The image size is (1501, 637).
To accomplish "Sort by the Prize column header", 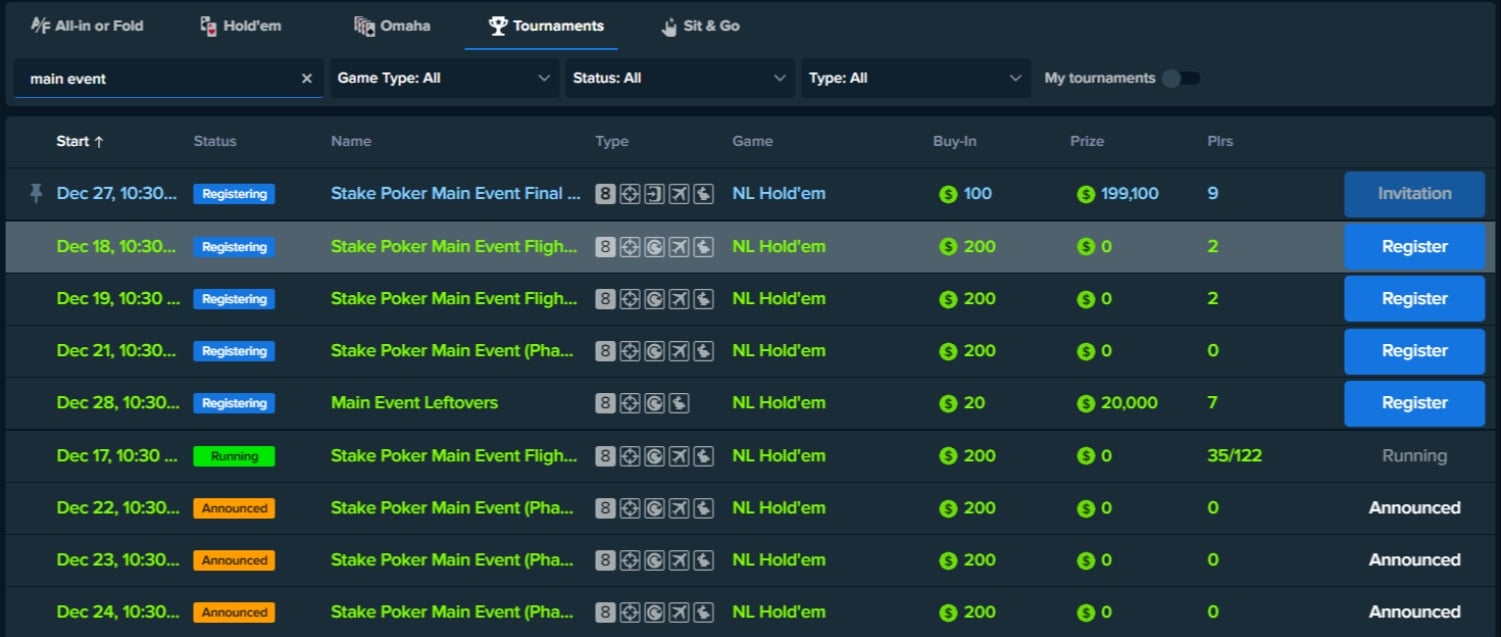I will pos(1087,141).
